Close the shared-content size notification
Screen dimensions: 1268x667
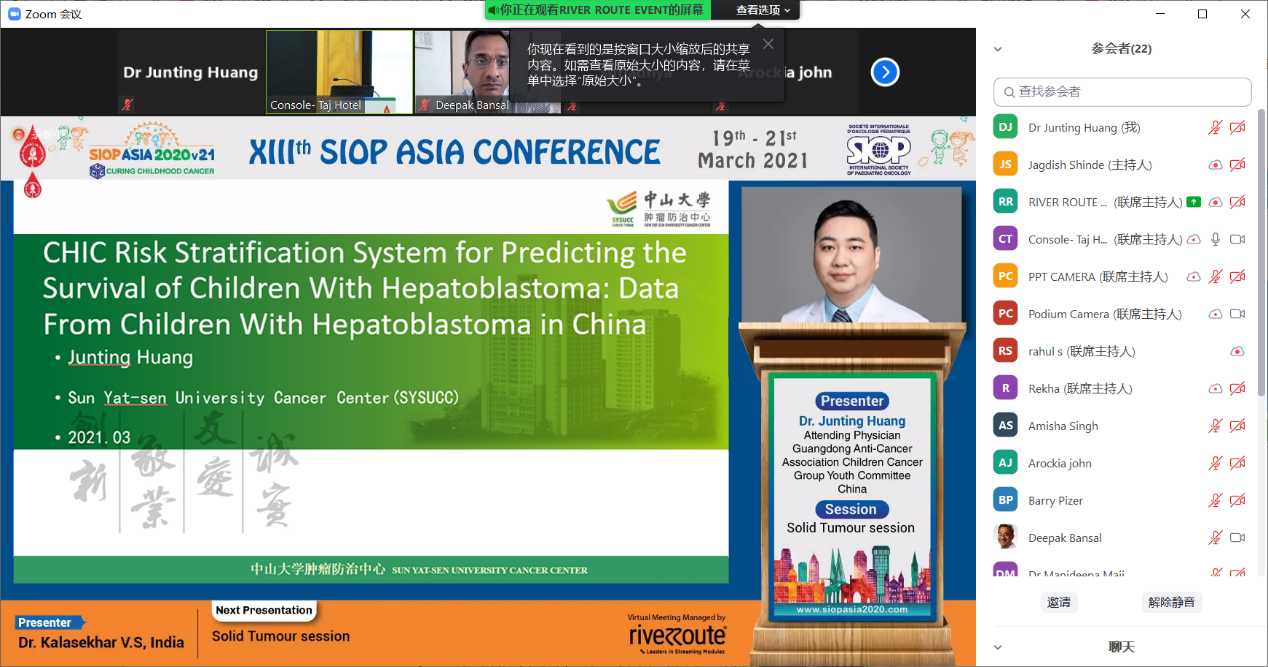coord(768,44)
